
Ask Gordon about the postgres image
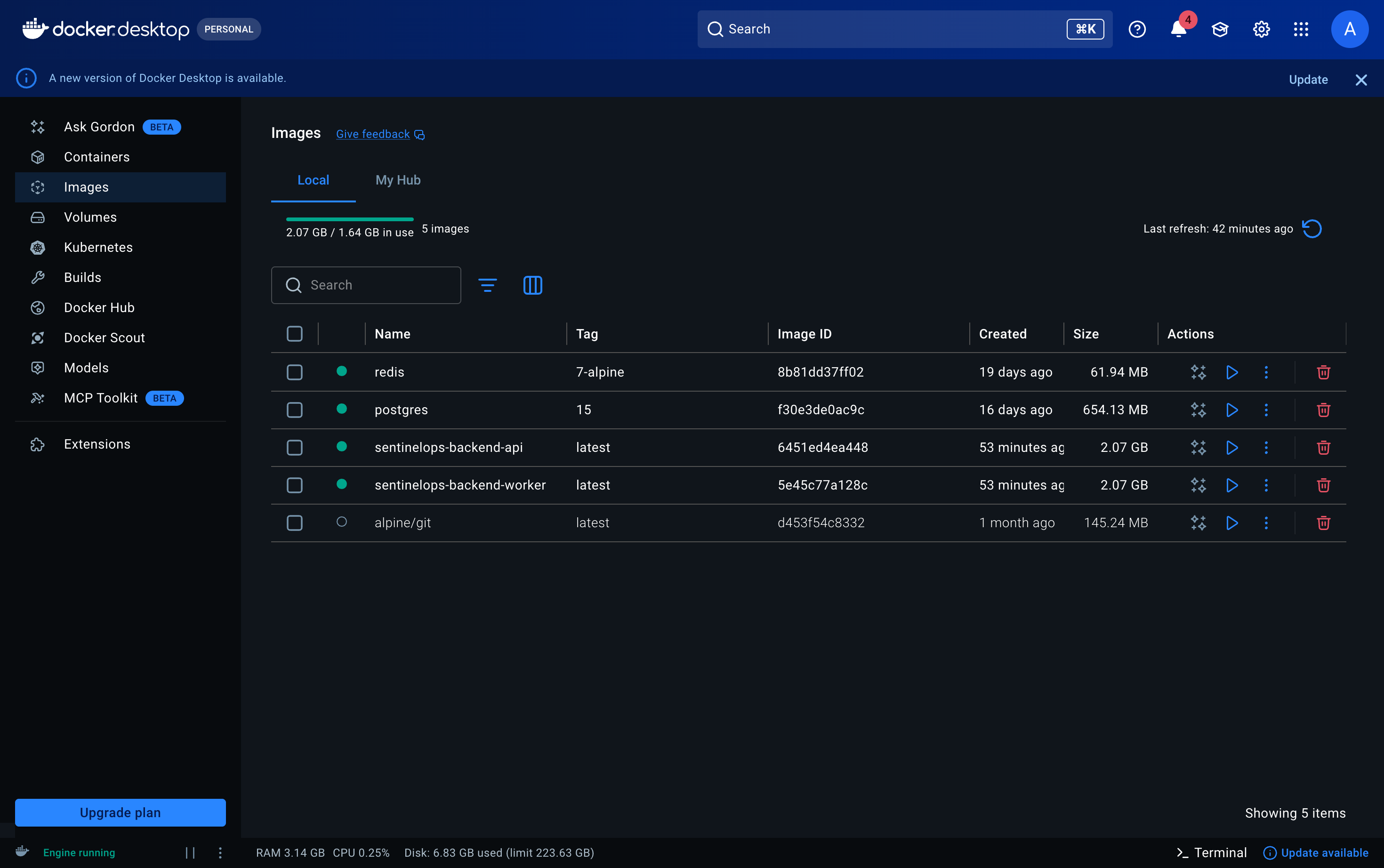click(x=1198, y=410)
